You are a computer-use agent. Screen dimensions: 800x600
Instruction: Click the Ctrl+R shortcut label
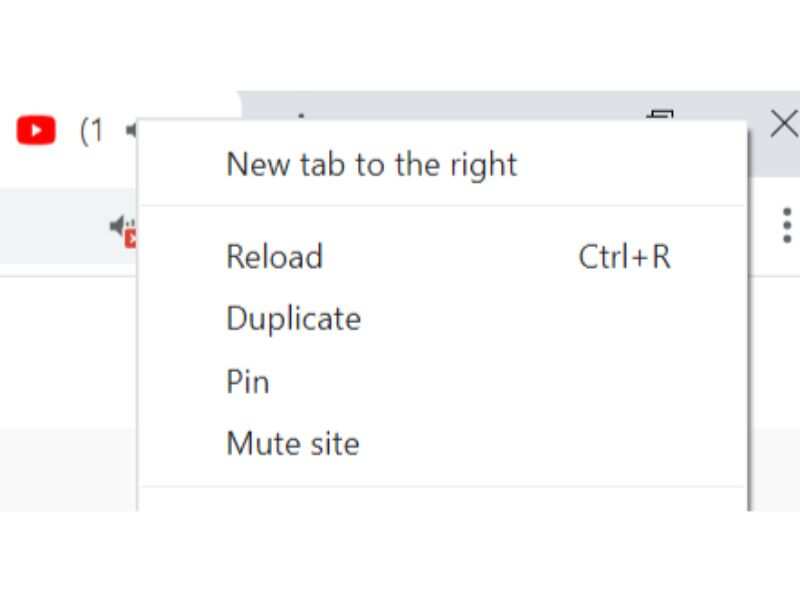click(x=624, y=257)
